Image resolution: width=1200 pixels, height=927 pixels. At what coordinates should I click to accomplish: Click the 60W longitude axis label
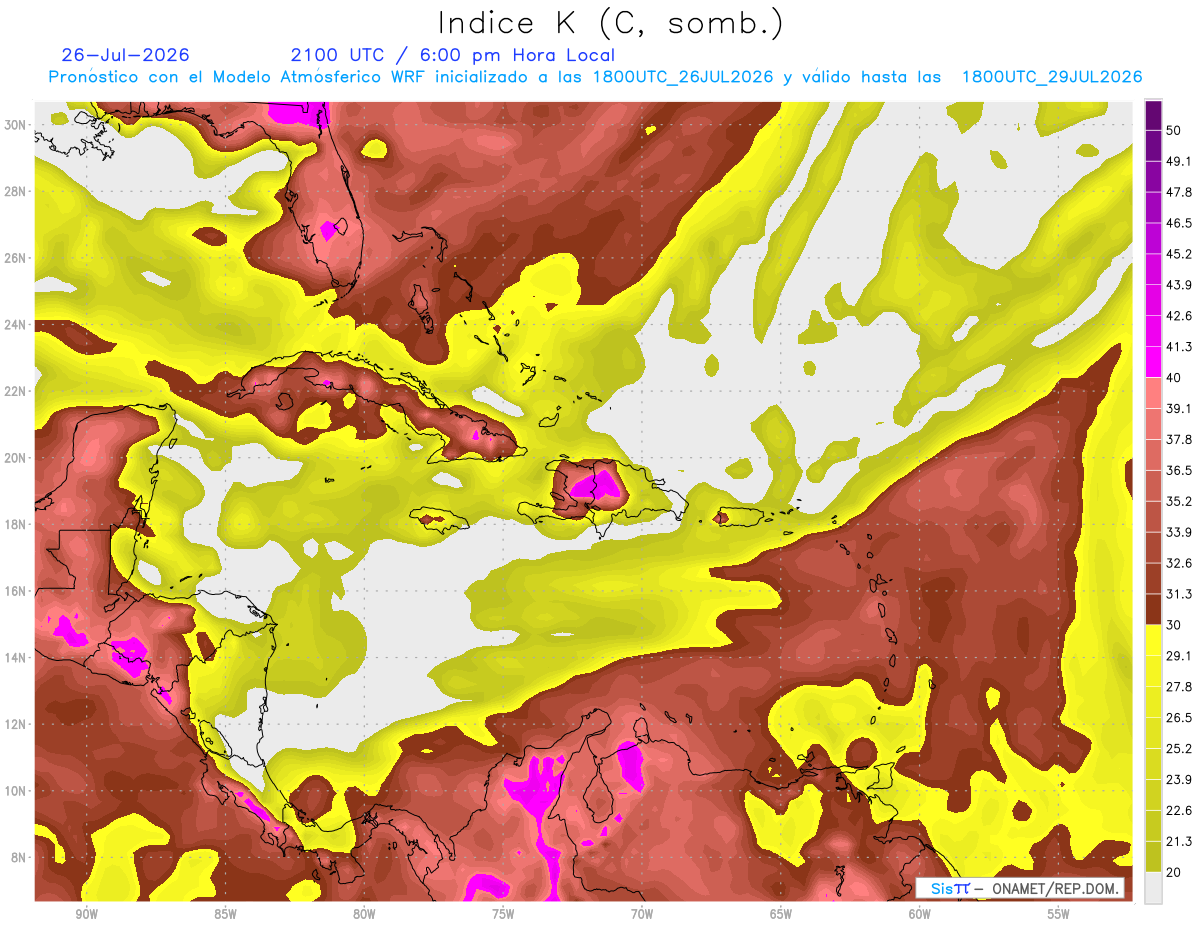920,914
